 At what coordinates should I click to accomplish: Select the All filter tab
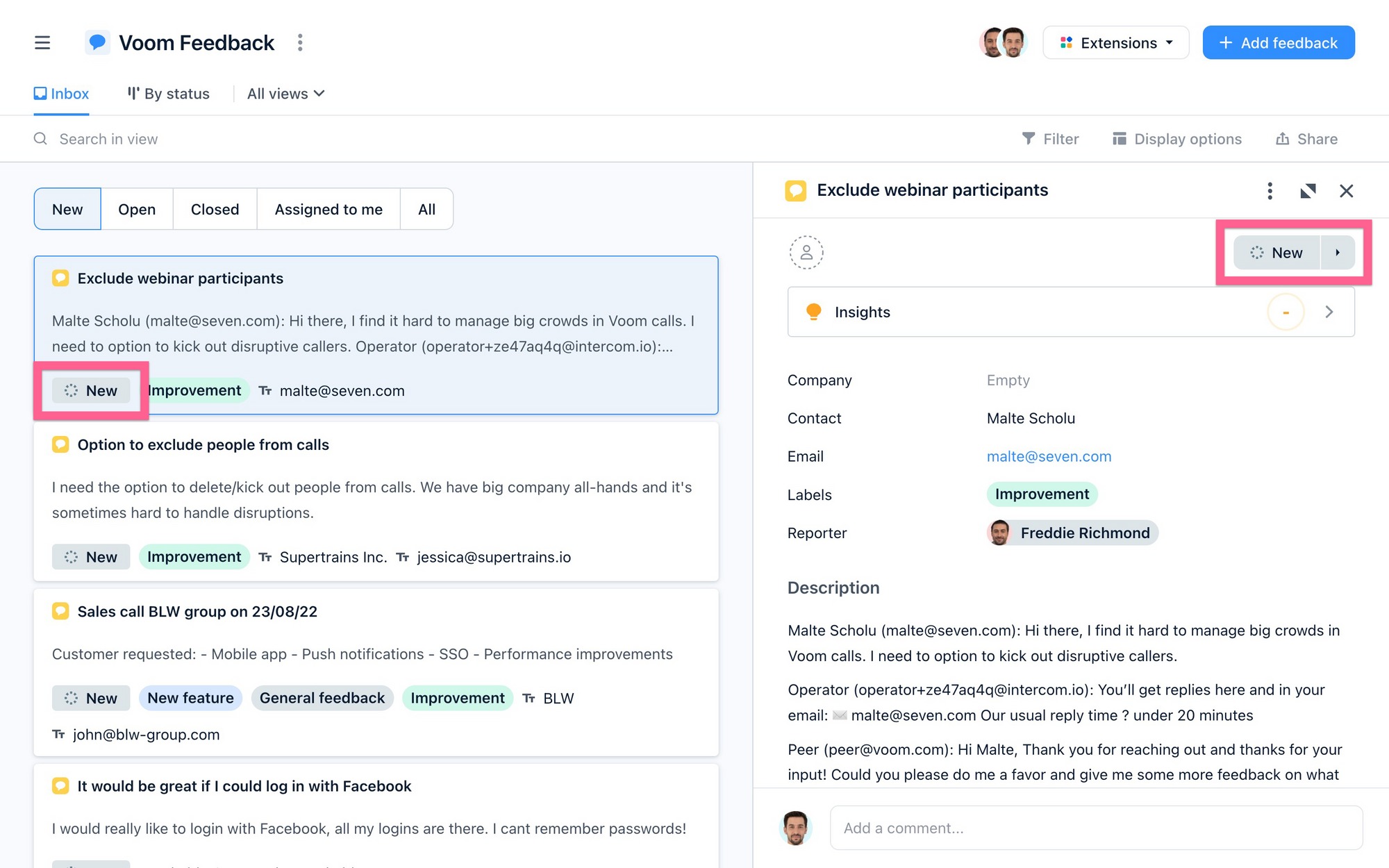(427, 209)
